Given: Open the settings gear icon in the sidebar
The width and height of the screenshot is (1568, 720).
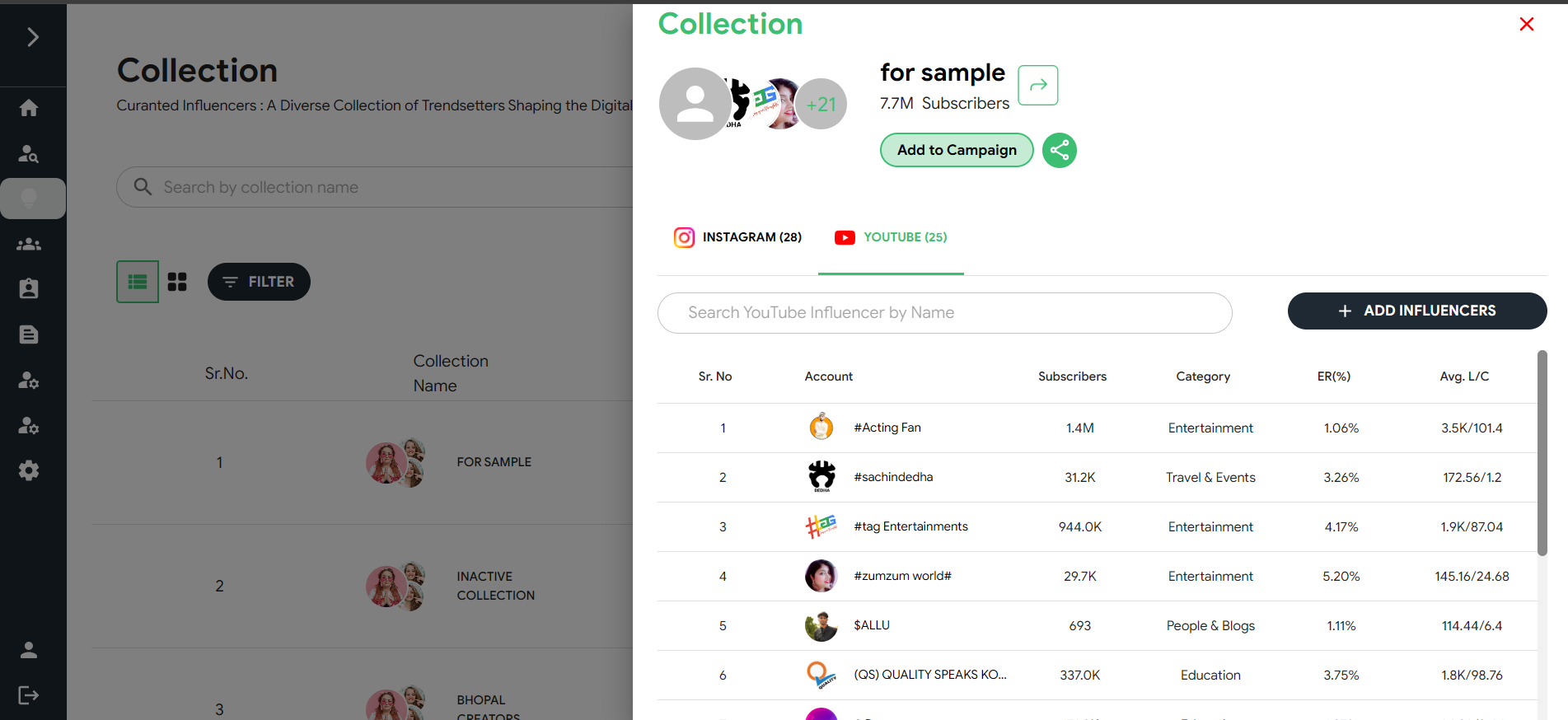Looking at the screenshot, I should (x=29, y=470).
